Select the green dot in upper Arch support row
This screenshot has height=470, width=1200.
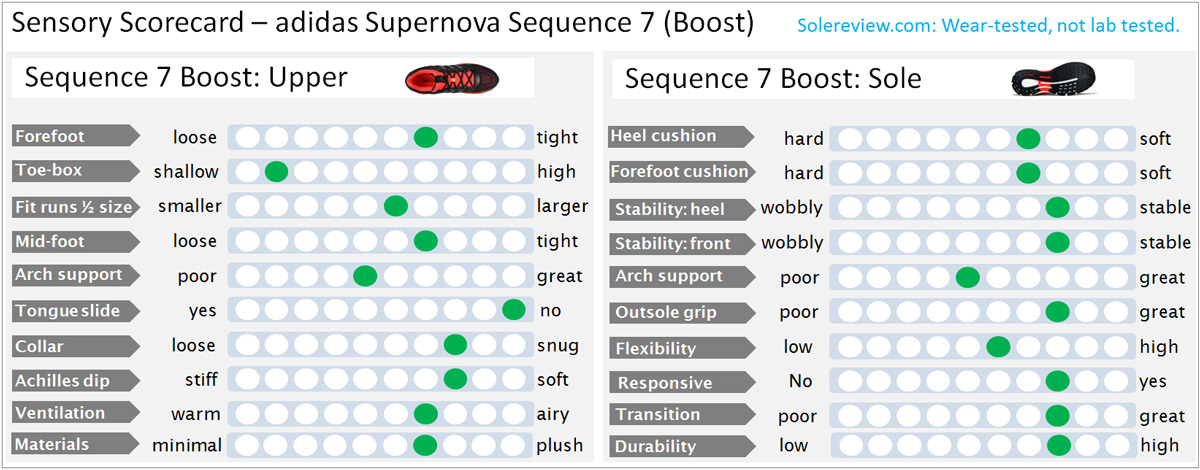(x=365, y=275)
